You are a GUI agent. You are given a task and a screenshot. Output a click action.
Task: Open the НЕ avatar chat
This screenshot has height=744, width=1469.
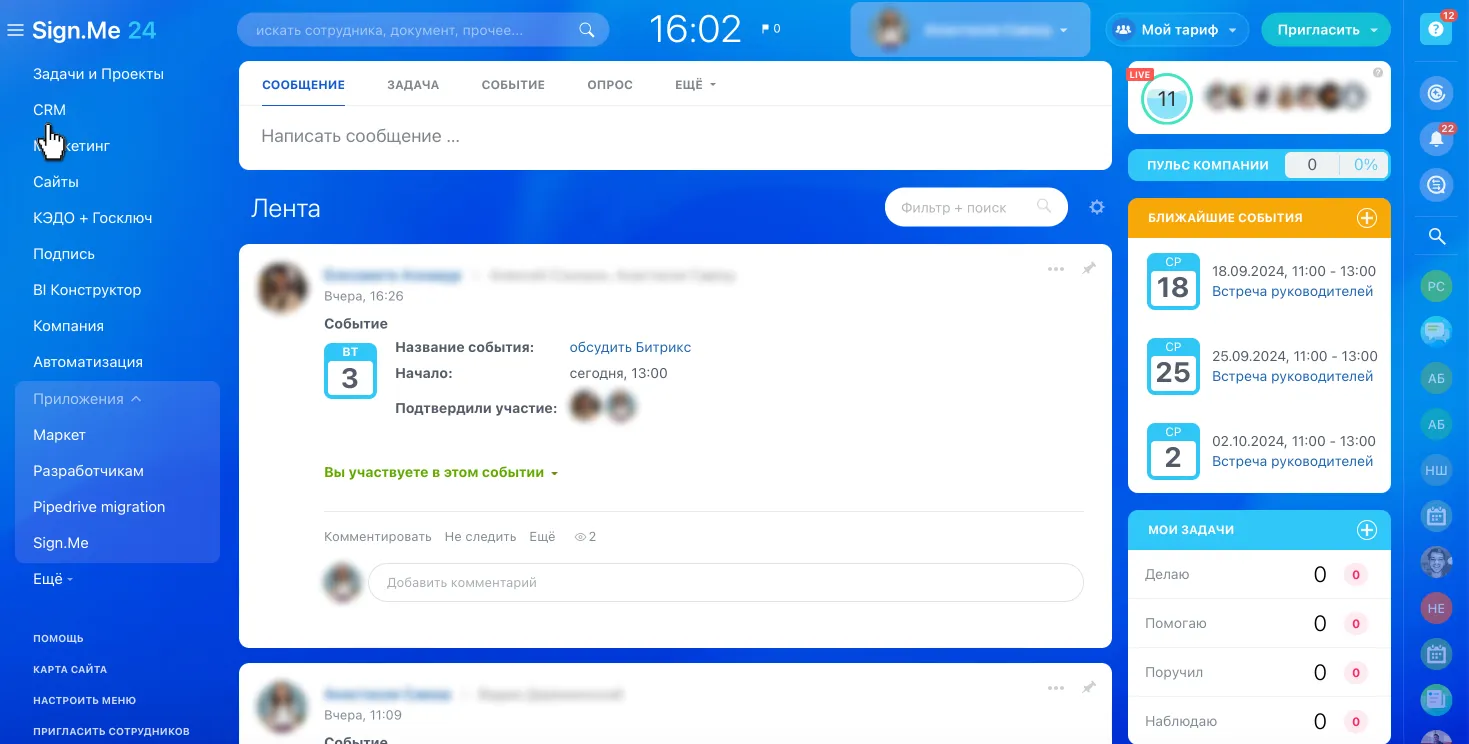[1436, 608]
